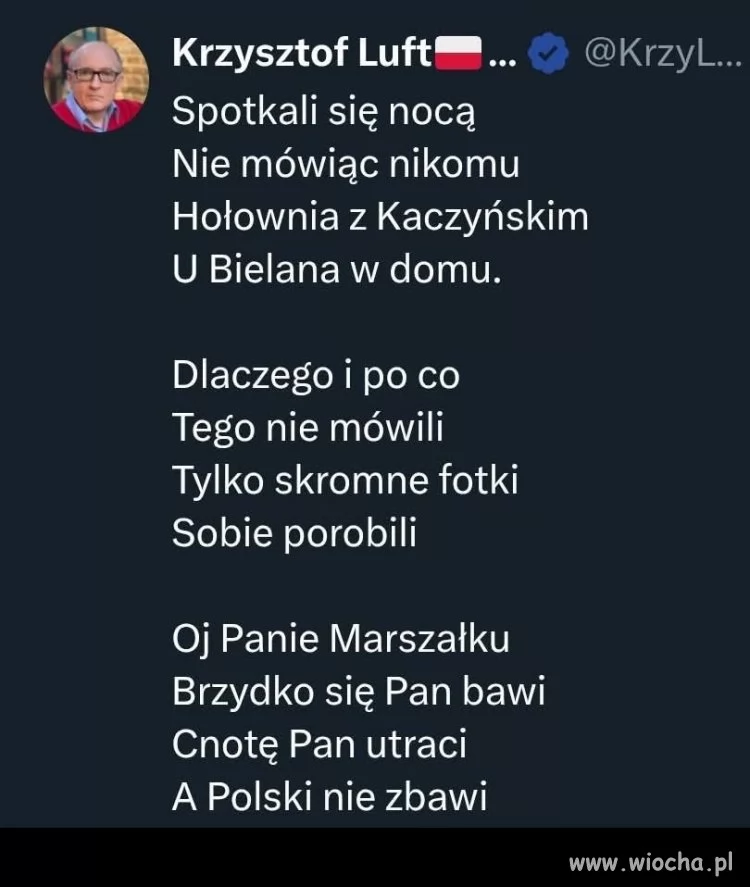Select the line 'Tylko skromne fotki'

click(x=345, y=480)
